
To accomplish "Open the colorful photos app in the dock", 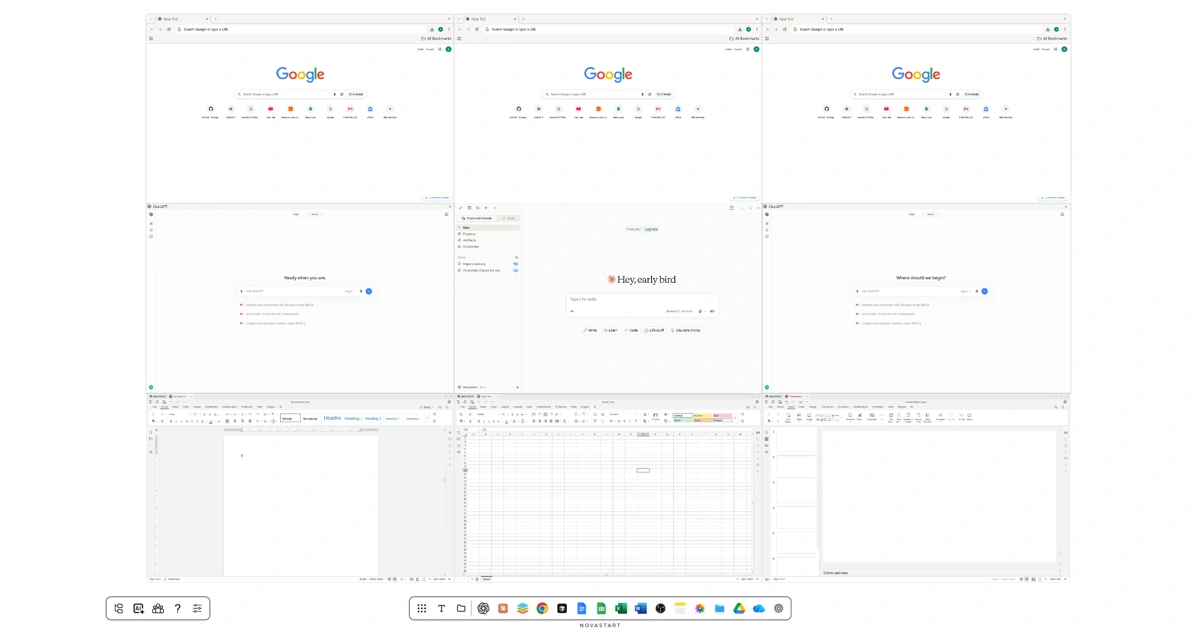I will (700, 608).
